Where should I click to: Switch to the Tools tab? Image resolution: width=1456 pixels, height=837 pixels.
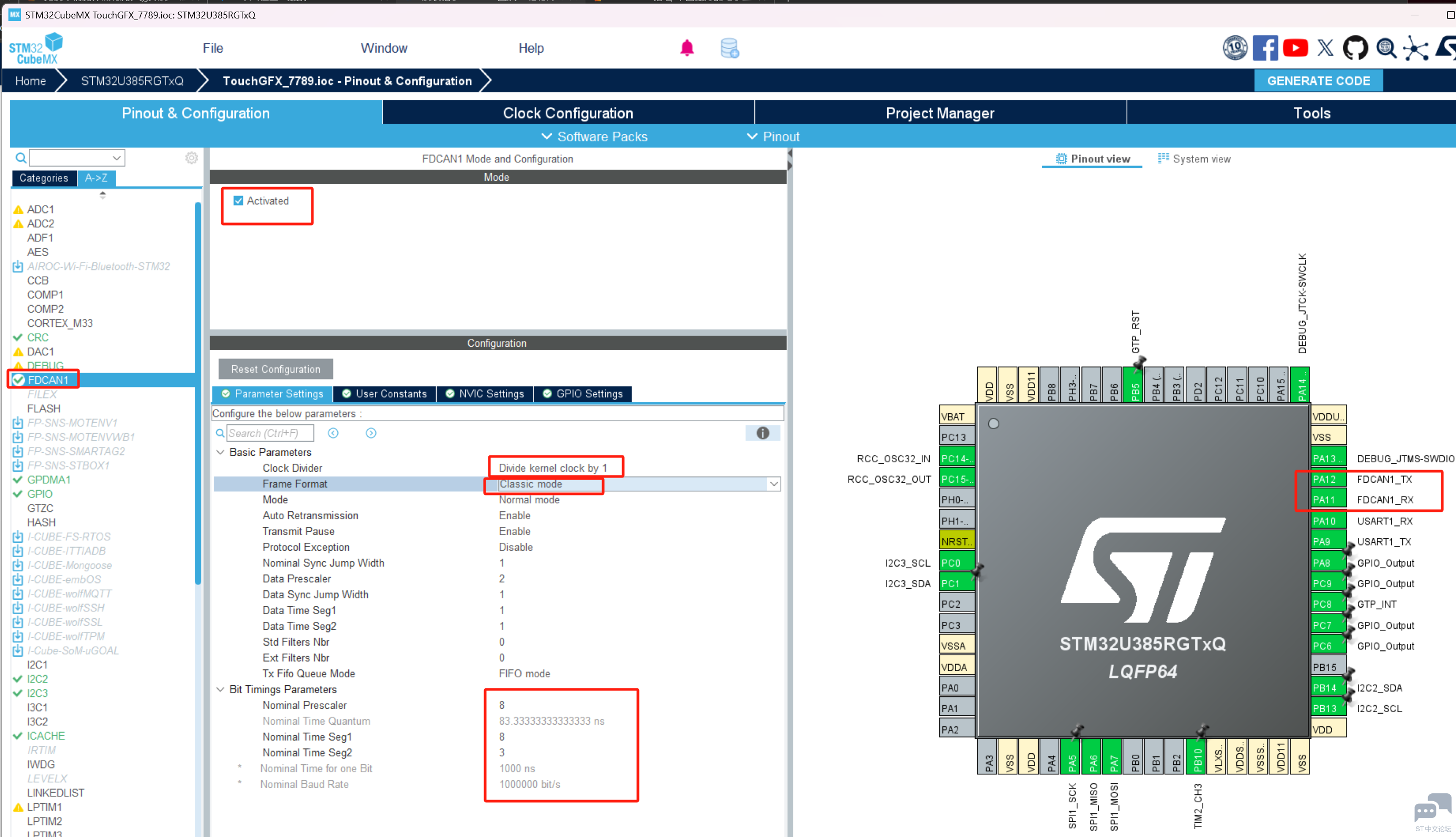1312,113
